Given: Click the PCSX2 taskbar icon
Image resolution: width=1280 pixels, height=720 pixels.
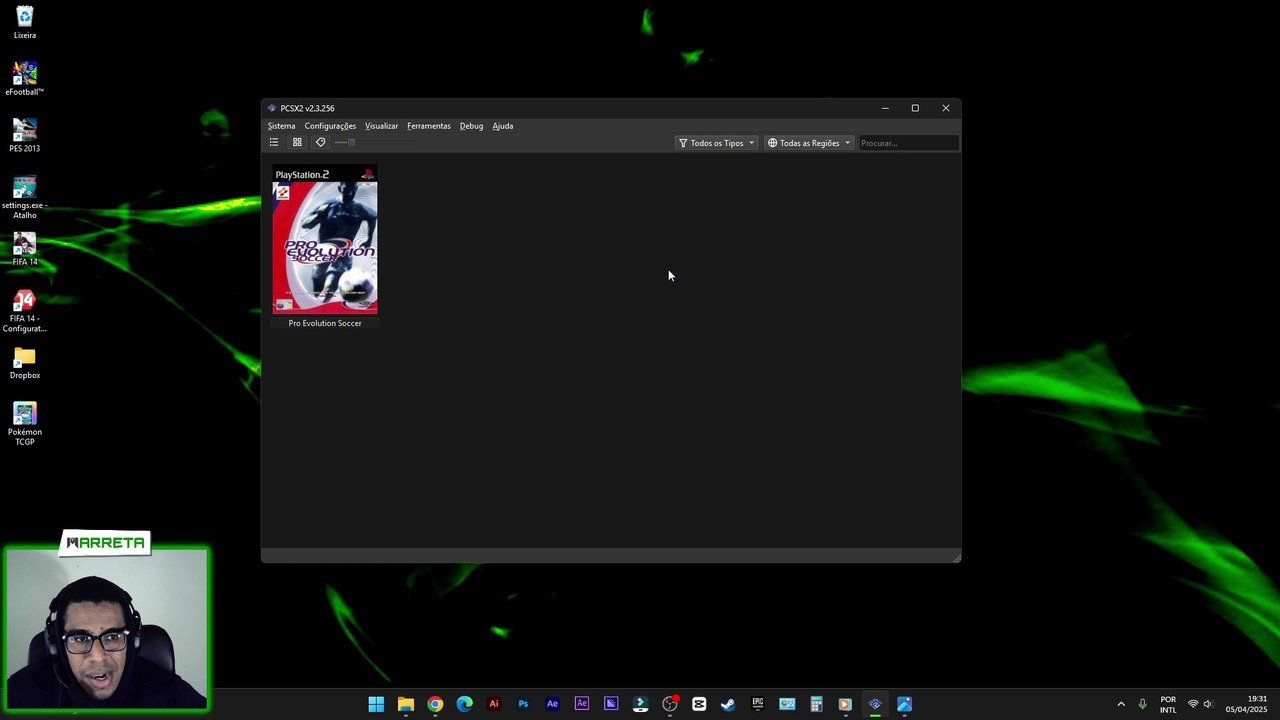Looking at the screenshot, I should click(875, 704).
